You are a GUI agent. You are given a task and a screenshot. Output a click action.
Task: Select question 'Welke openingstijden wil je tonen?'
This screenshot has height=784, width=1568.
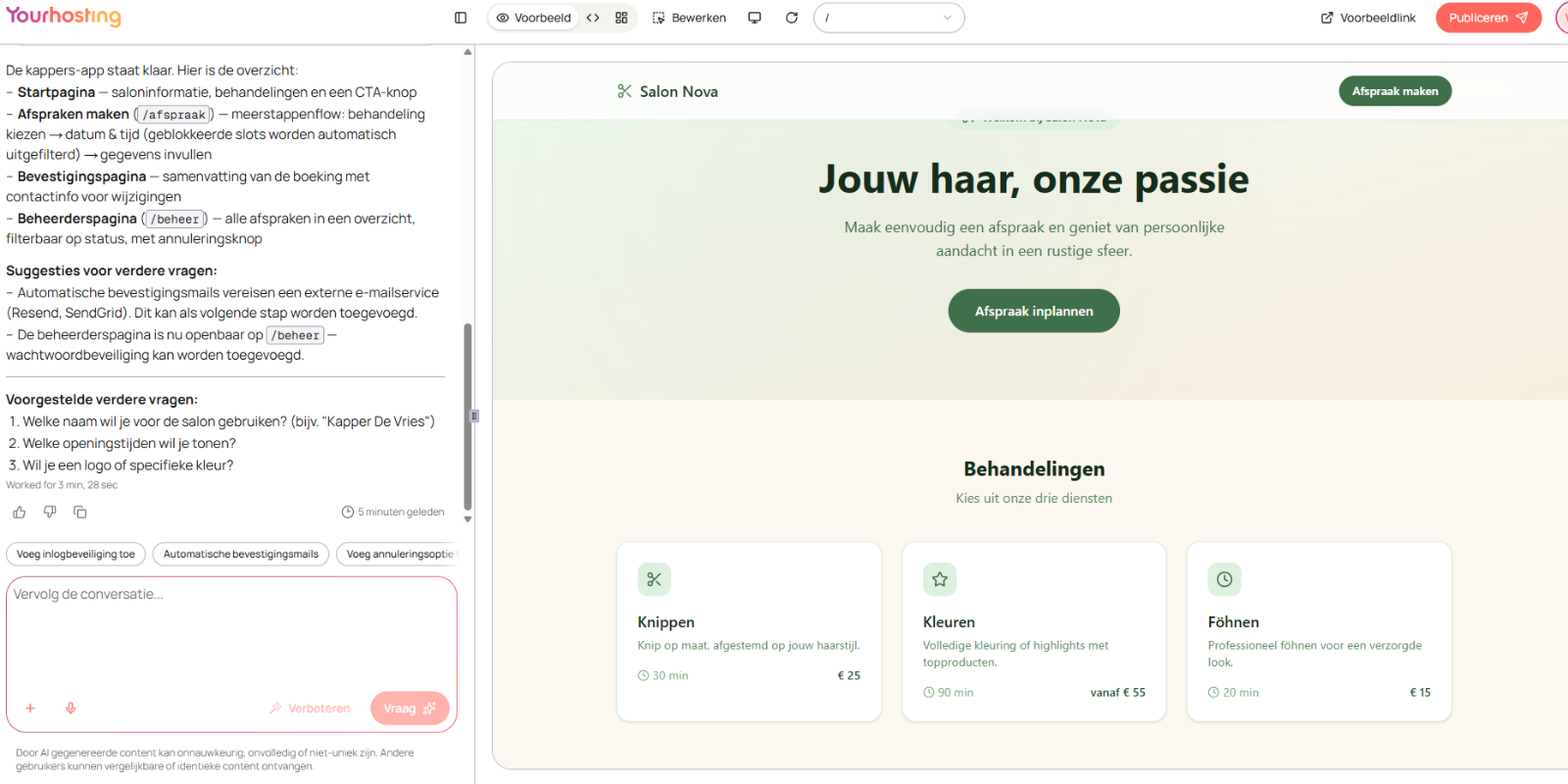coord(129,444)
